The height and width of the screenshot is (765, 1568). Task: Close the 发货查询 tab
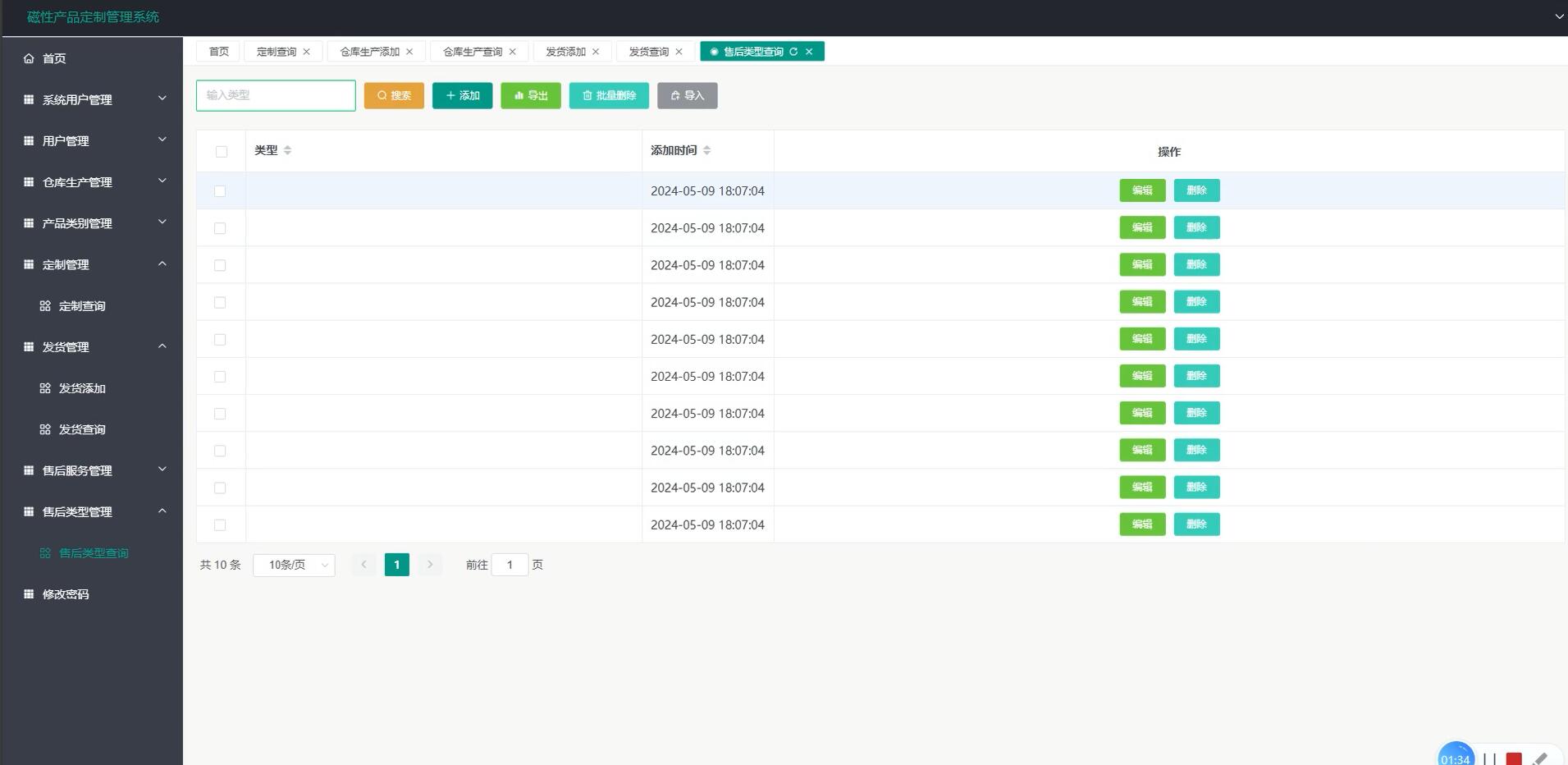pyautogui.click(x=679, y=52)
